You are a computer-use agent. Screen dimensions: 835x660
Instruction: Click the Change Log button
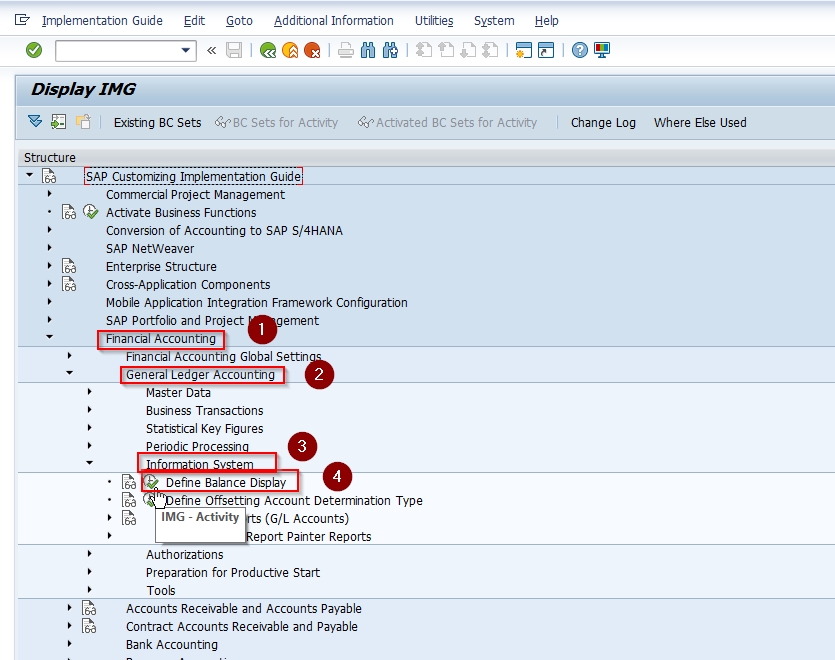pos(603,123)
